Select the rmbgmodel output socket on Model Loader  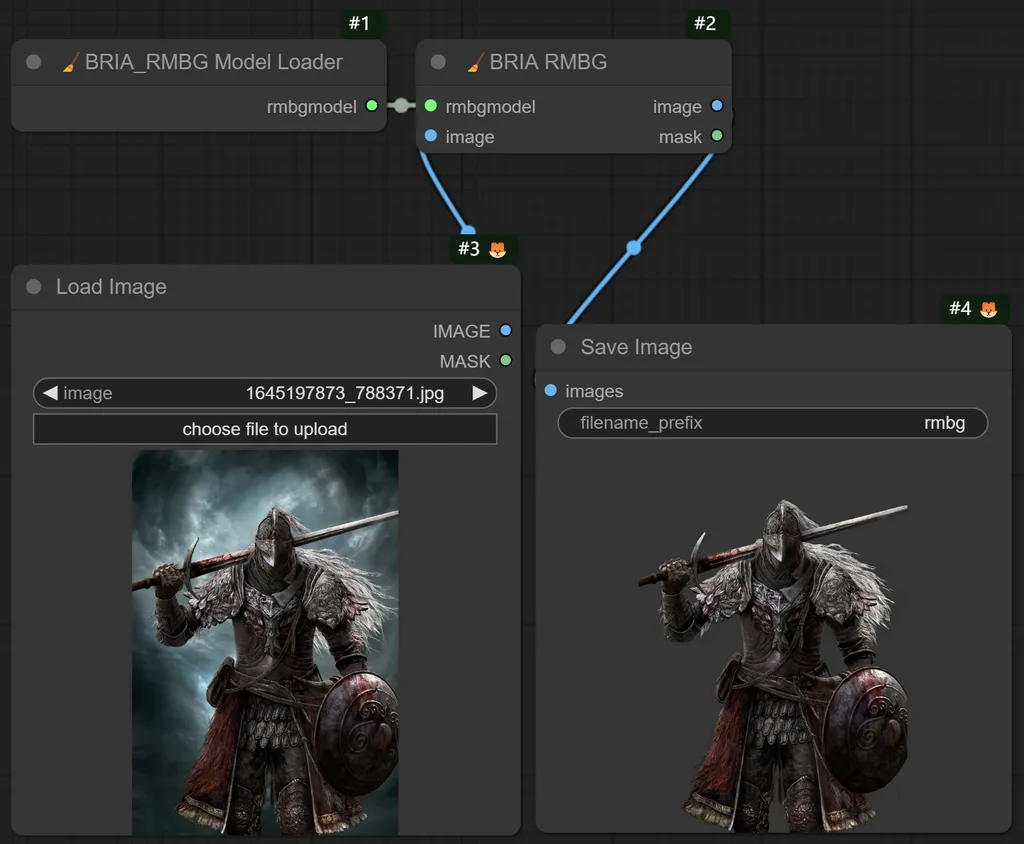point(373,105)
